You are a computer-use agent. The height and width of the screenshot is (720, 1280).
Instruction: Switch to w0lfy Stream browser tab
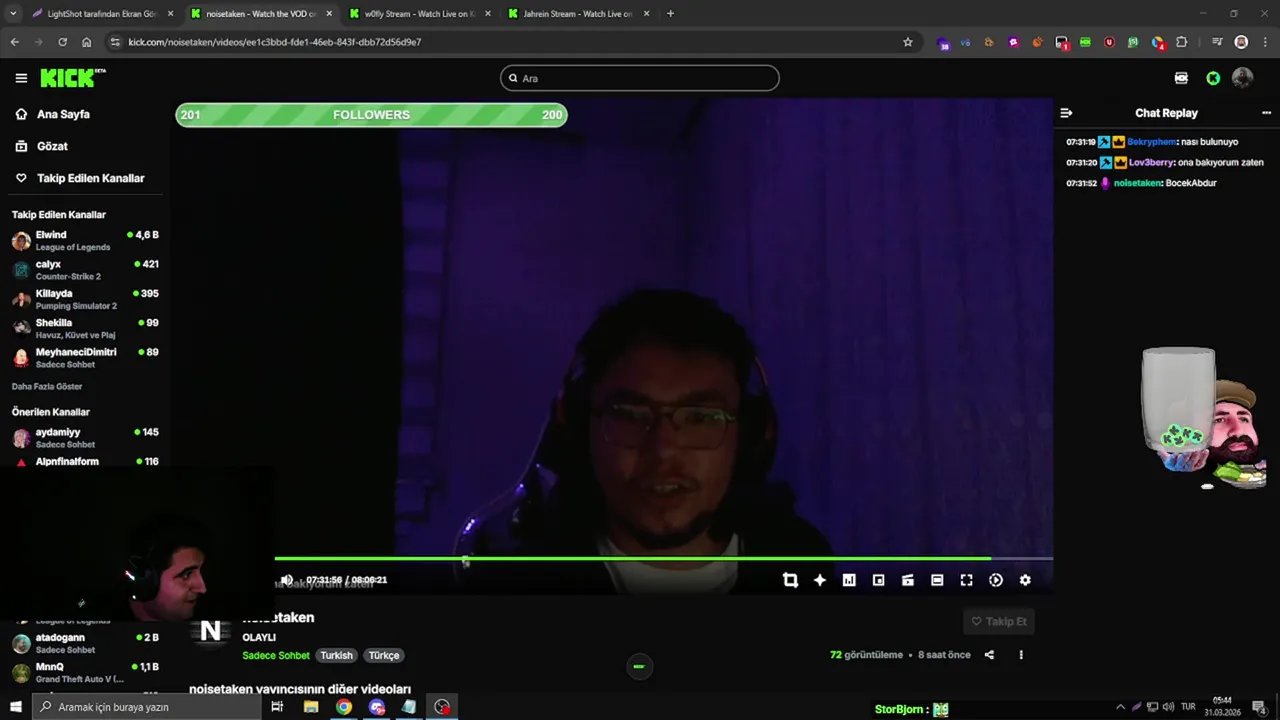(420, 14)
